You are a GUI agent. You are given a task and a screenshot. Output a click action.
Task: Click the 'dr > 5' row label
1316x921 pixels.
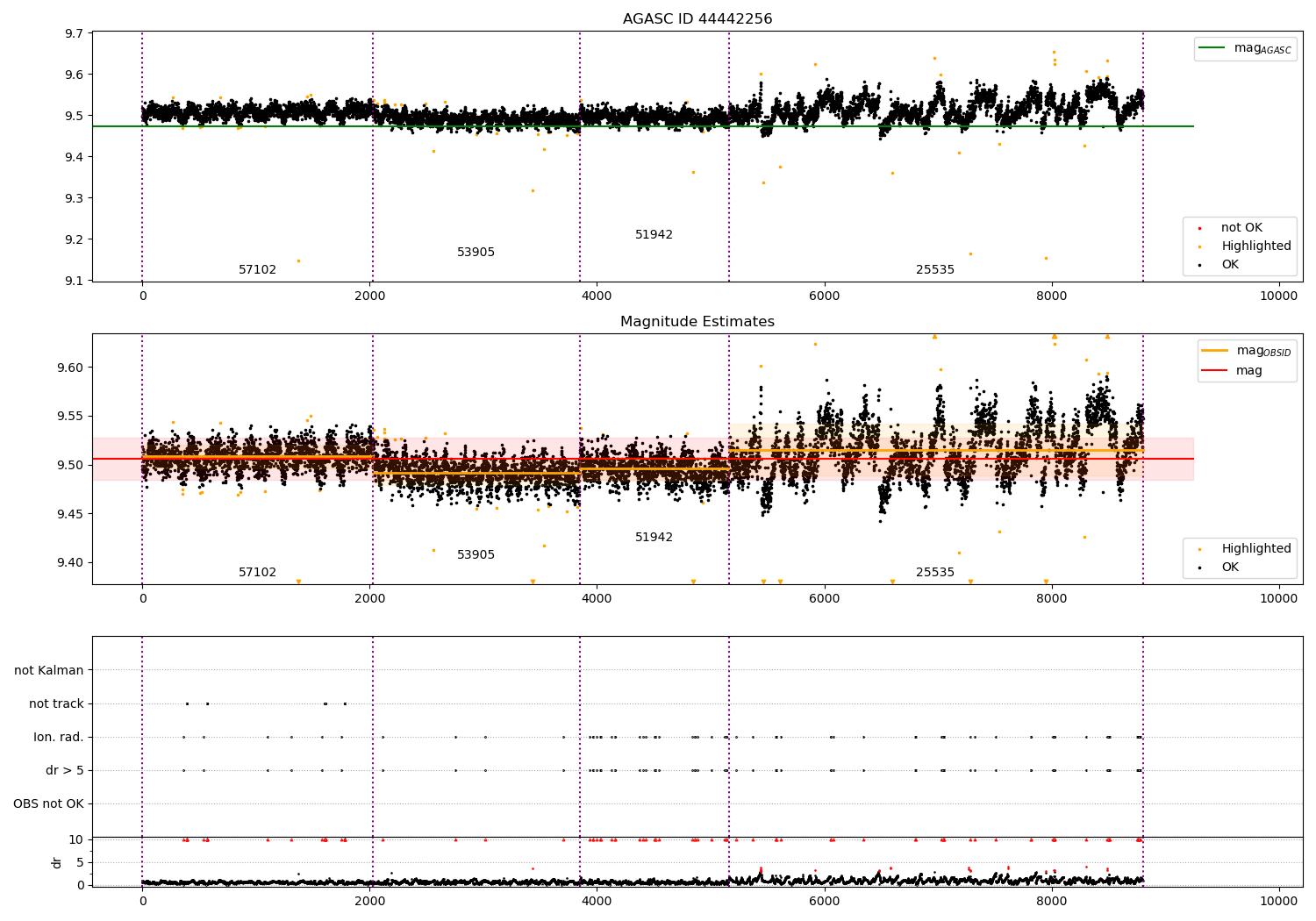pos(65,770)
